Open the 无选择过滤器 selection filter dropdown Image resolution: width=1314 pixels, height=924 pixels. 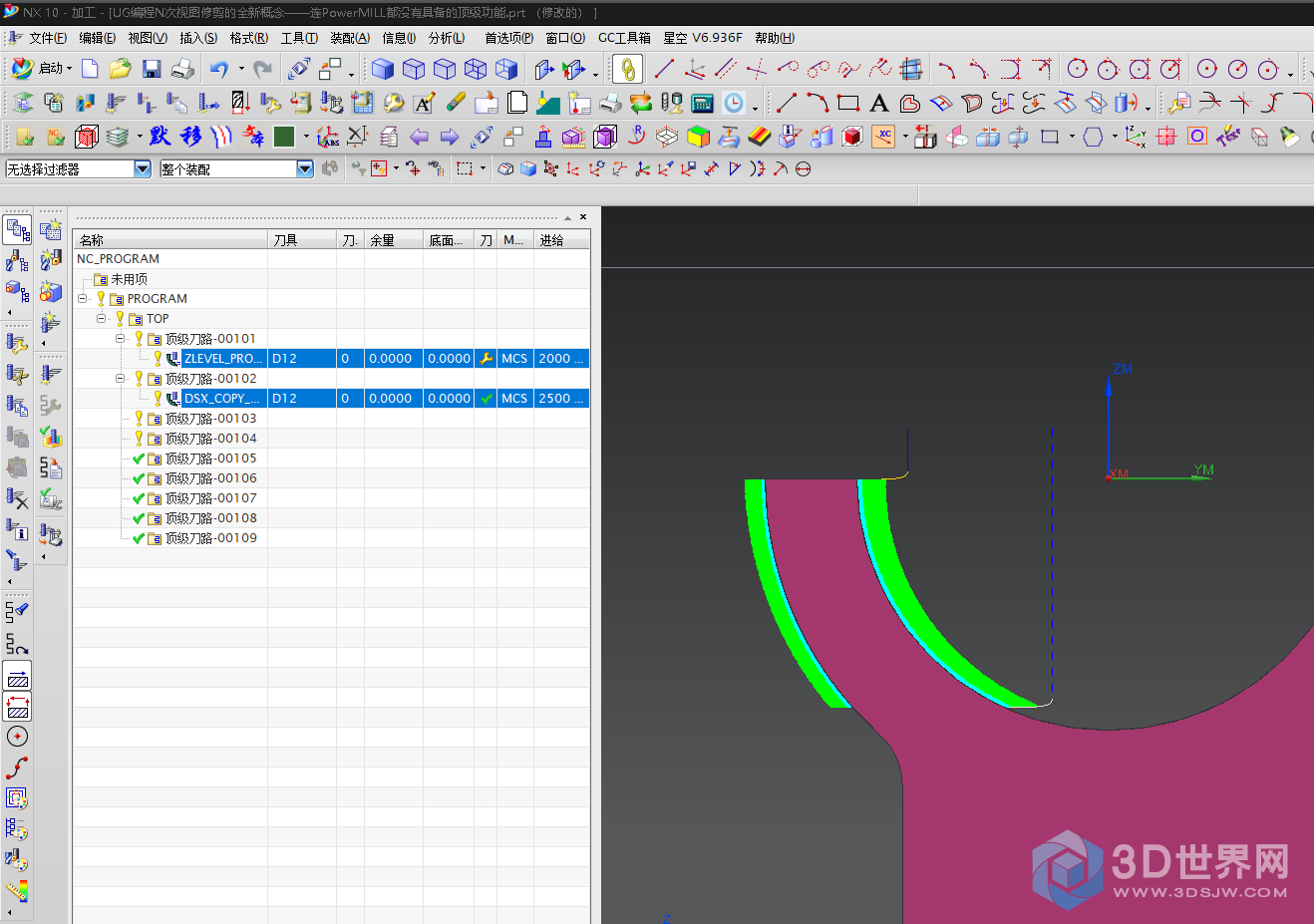tap(143, 169)
